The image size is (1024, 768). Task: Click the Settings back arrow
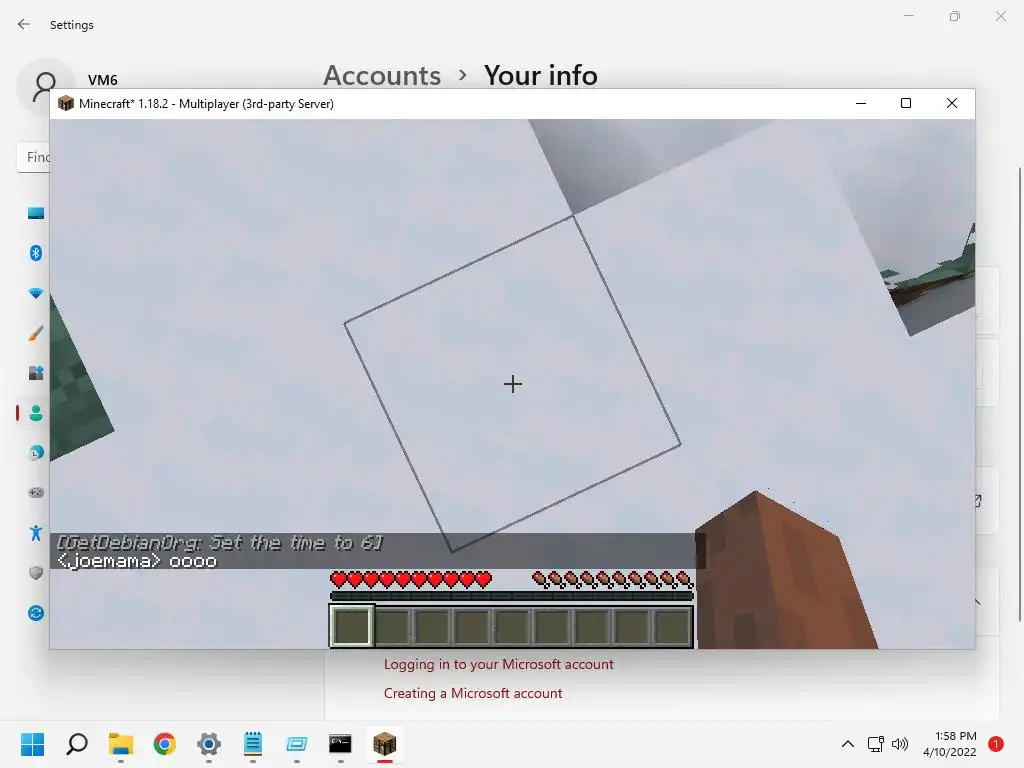(24, 24)
